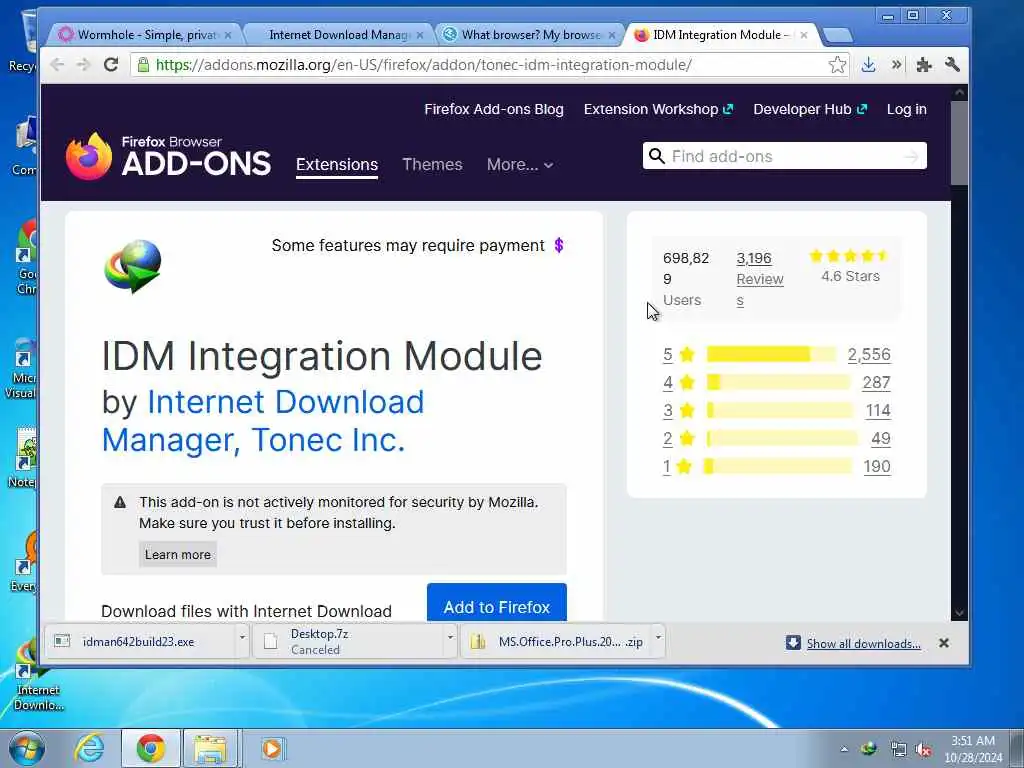Filter reviews by 3 stars
The width and height of the screenshot is (1024, 768).
tap(667, 411)
